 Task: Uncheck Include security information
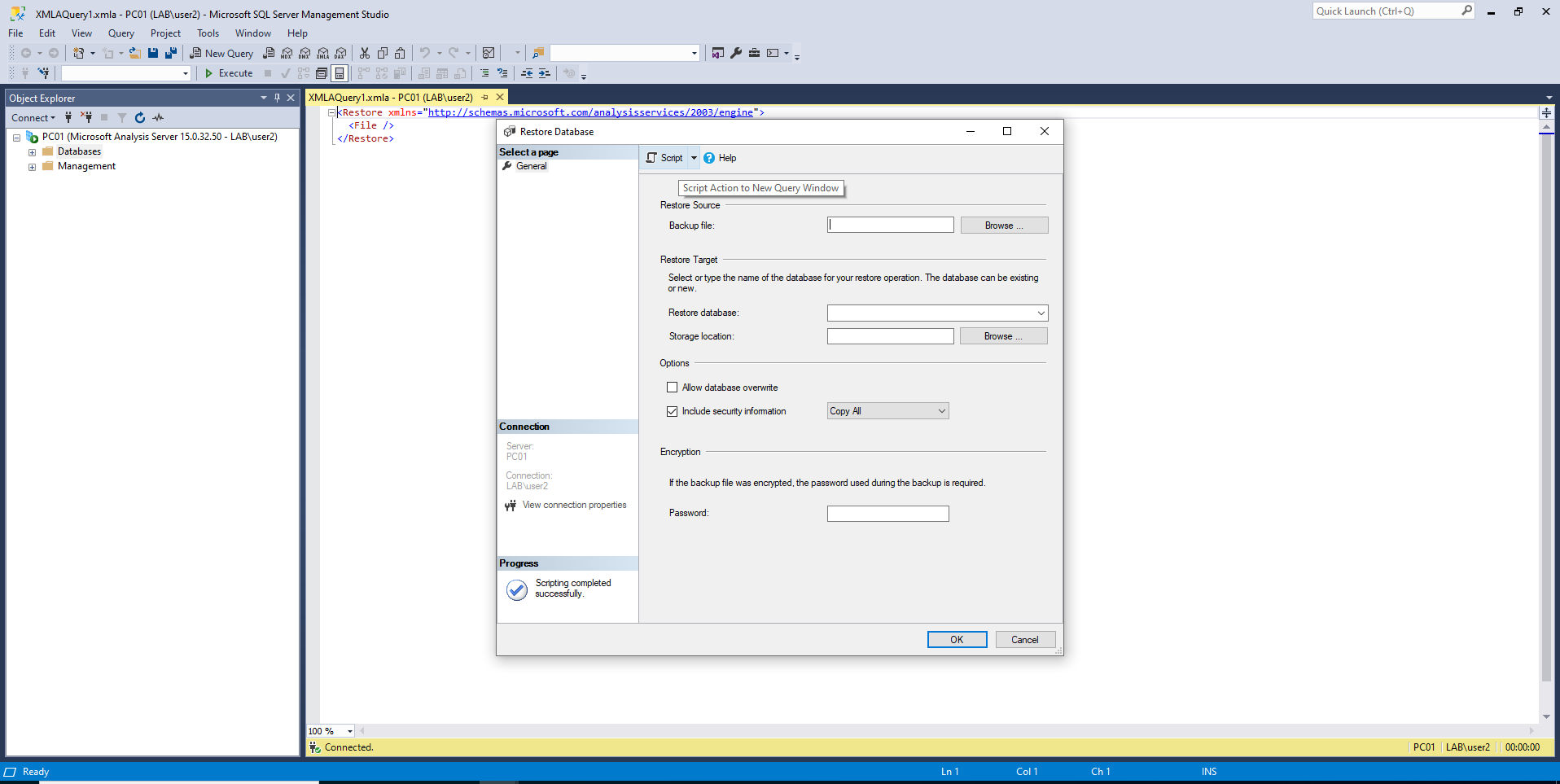coord(672,411)
